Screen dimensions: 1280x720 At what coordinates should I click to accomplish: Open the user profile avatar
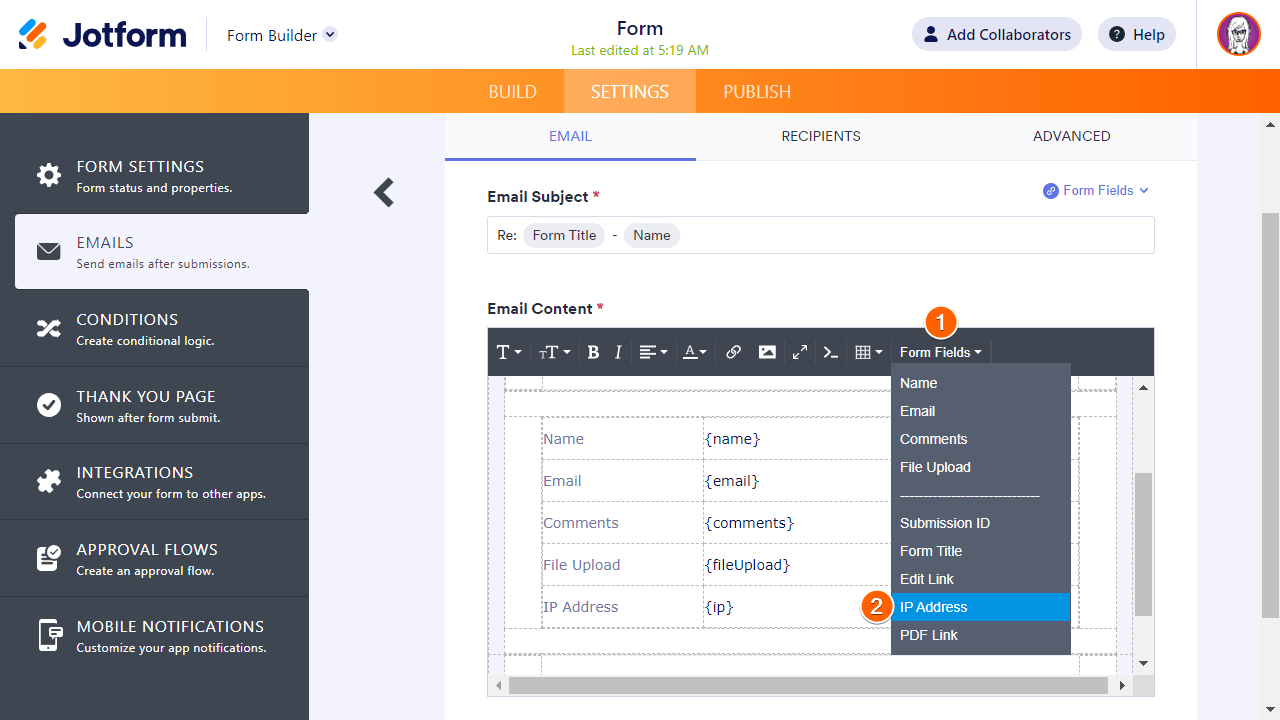[1238, 34]
